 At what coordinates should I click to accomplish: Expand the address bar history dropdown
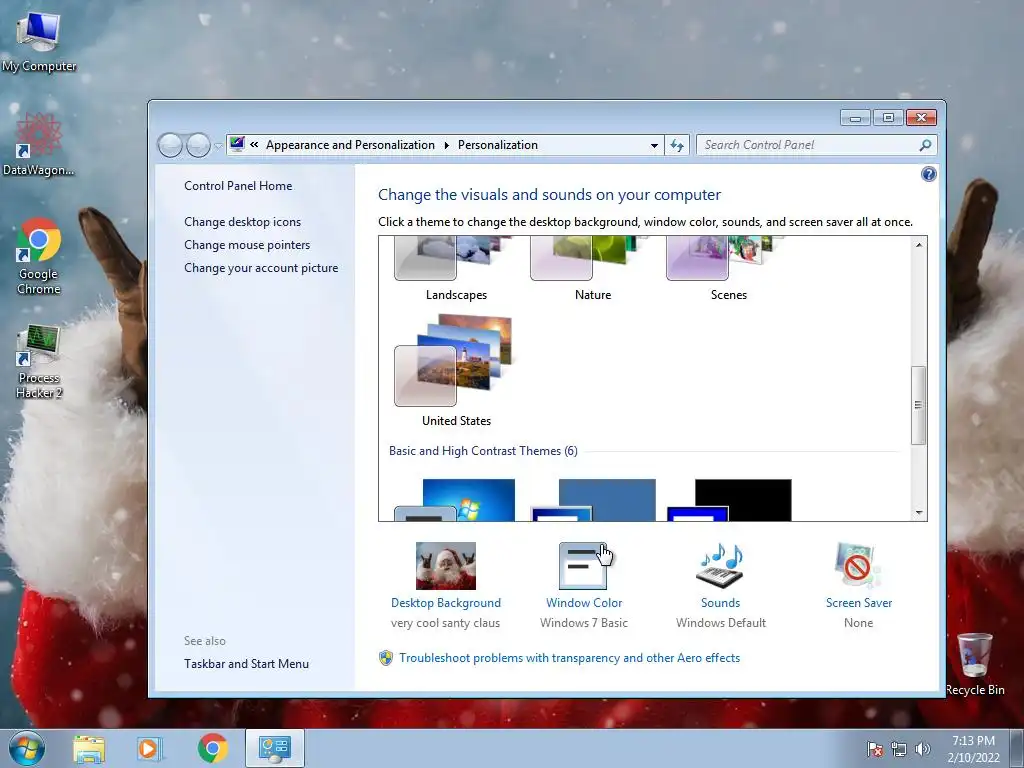click(654, 145)
